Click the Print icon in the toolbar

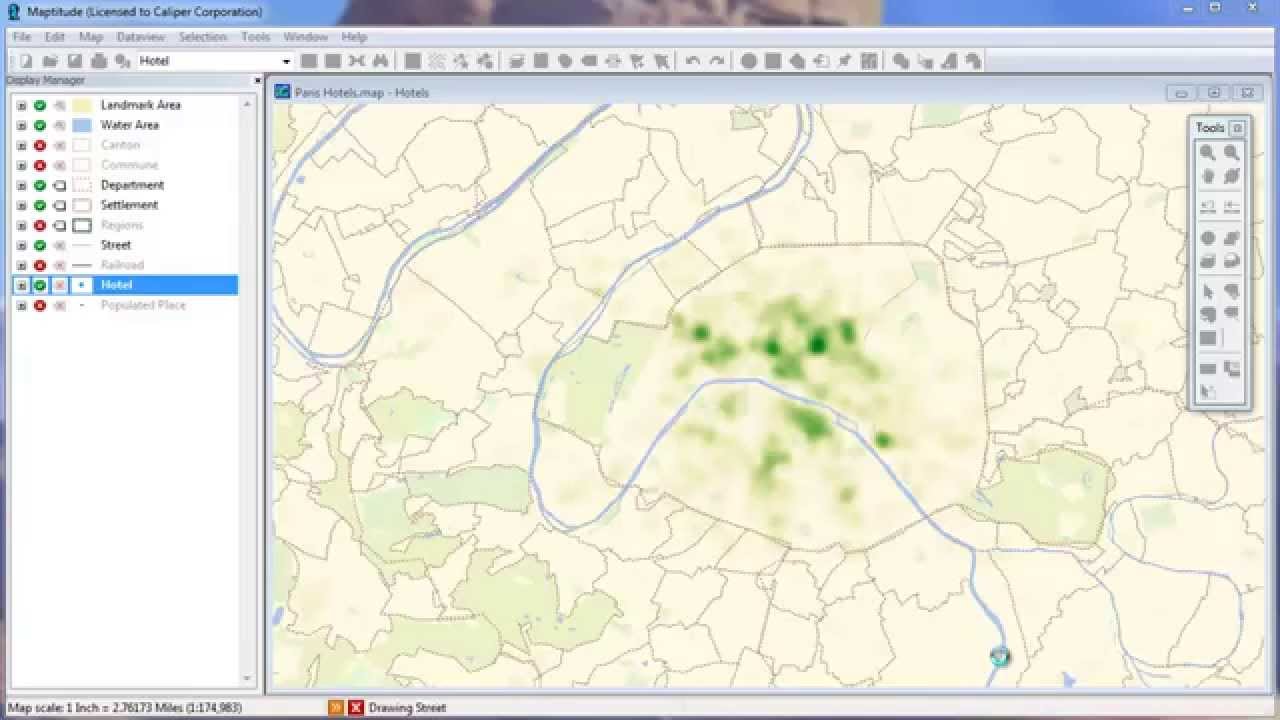click(x=98, y=61)
